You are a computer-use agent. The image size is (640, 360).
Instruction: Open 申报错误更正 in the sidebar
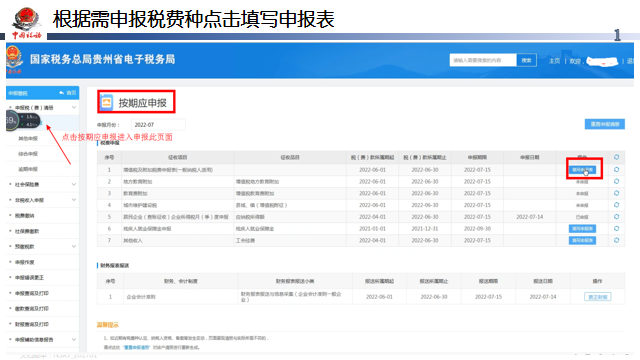(29, 278)
